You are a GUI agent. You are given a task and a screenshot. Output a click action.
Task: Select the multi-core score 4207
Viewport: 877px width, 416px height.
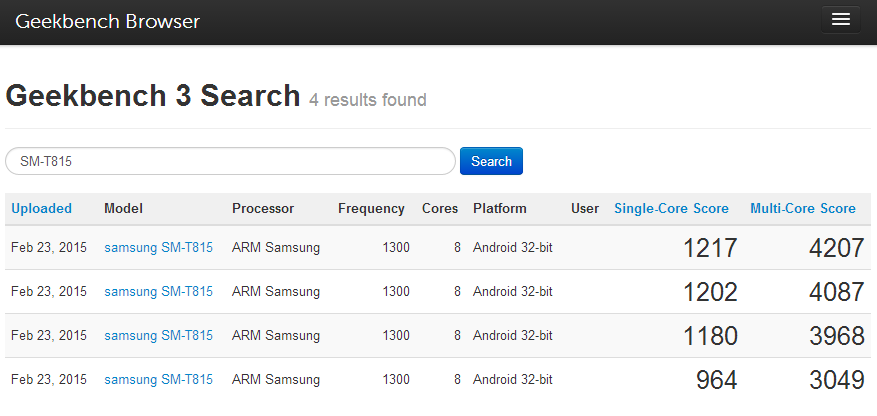click(837, 248)
